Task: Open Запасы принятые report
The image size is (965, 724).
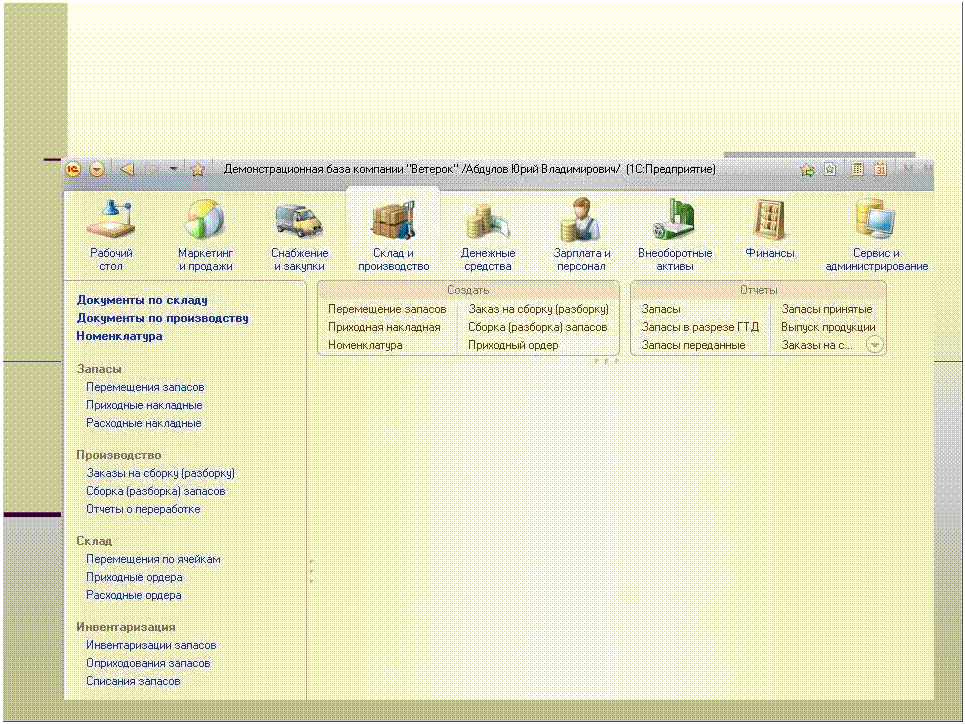Action: 827,309
